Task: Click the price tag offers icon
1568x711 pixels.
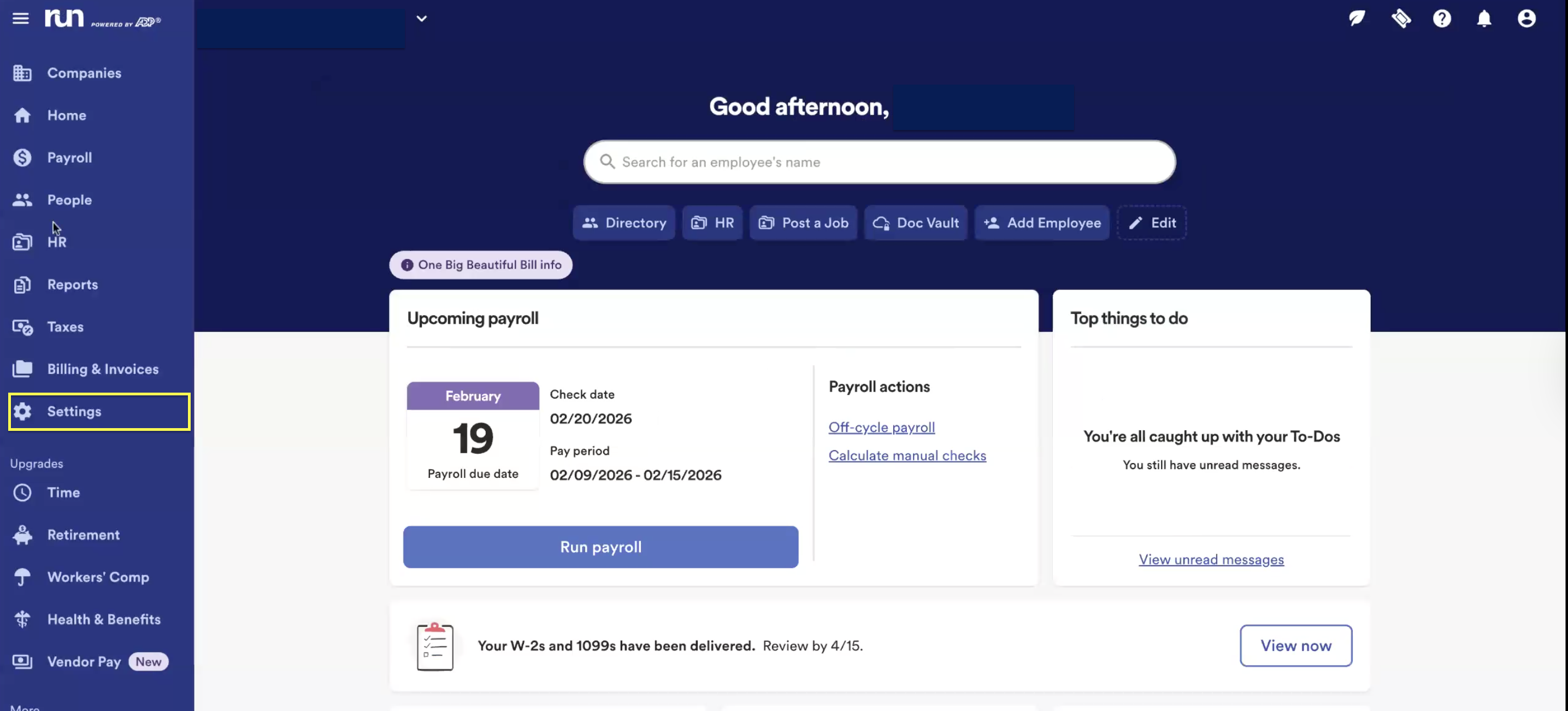Action: coord(1401,19)
